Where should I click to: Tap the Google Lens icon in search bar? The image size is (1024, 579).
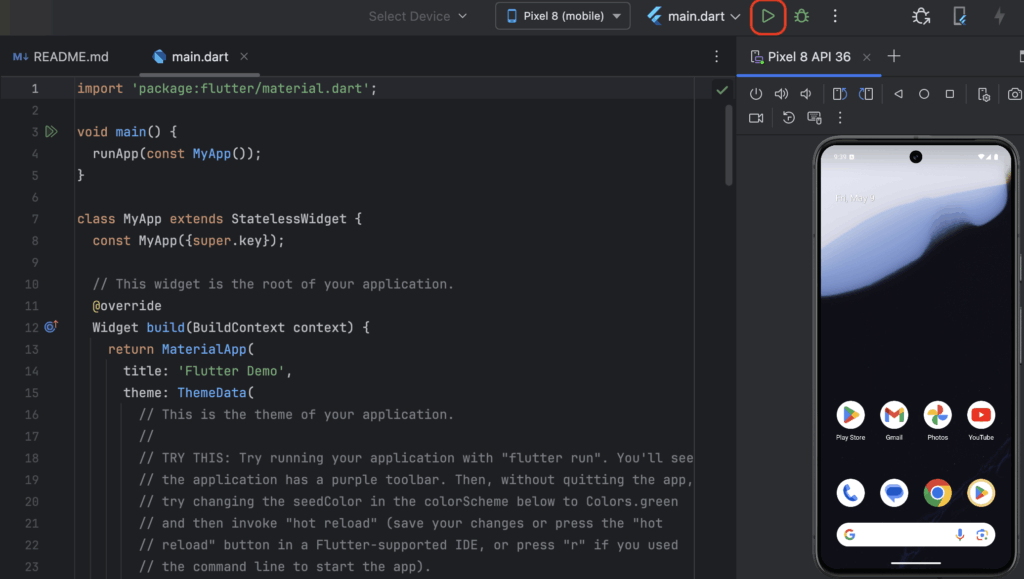(982, 535)
